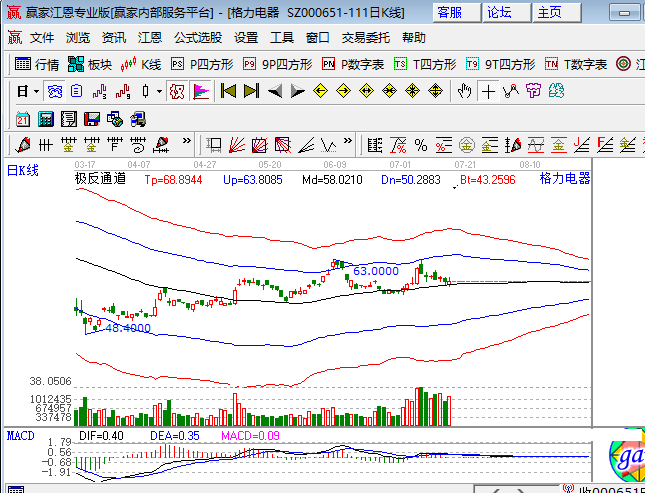Open the 行情 quotes view

coord(37,64)
